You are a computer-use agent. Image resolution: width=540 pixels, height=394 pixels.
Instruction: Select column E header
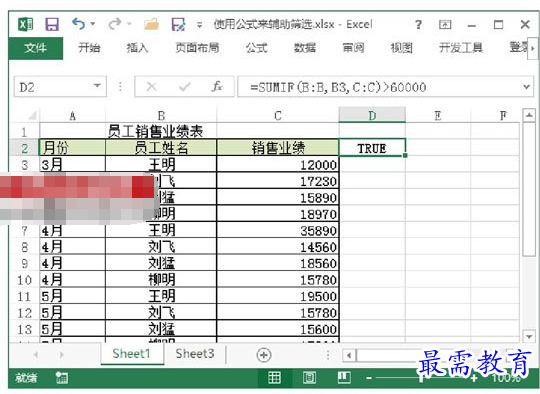[x=438, y=116]
